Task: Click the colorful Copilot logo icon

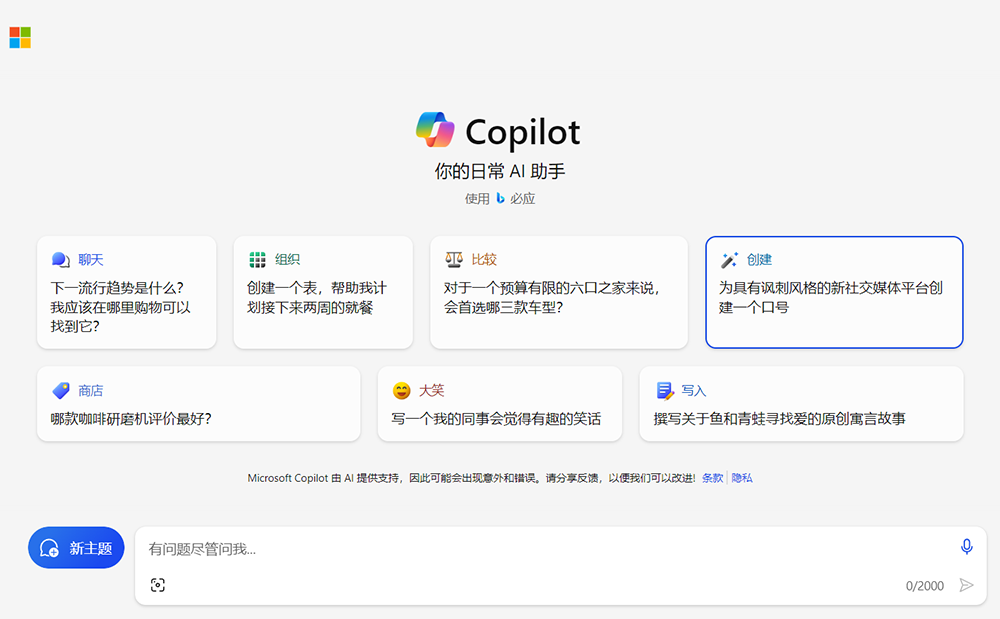Action: tap(436, 131)
